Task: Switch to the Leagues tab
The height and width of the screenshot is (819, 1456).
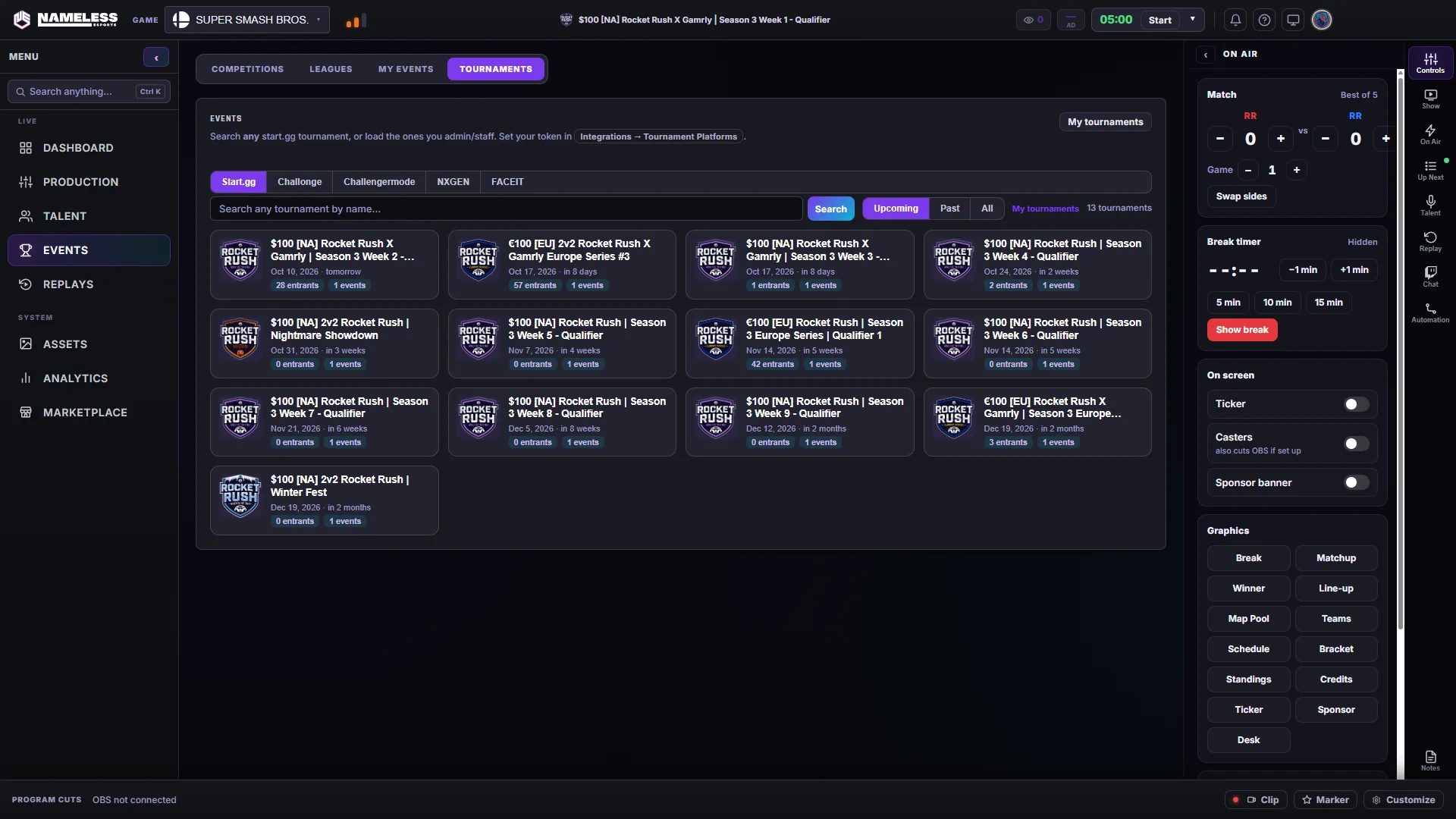Action: click(331, 69)
